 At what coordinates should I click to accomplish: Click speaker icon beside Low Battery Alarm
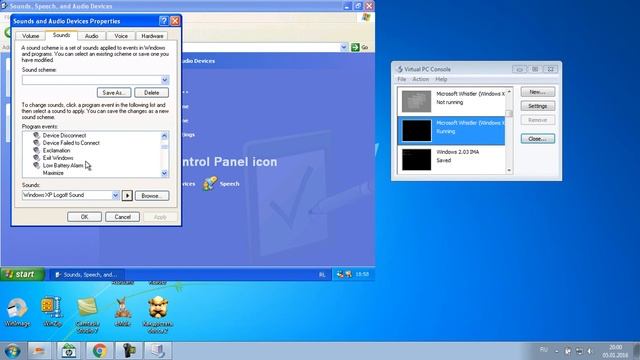click(36, 165)
